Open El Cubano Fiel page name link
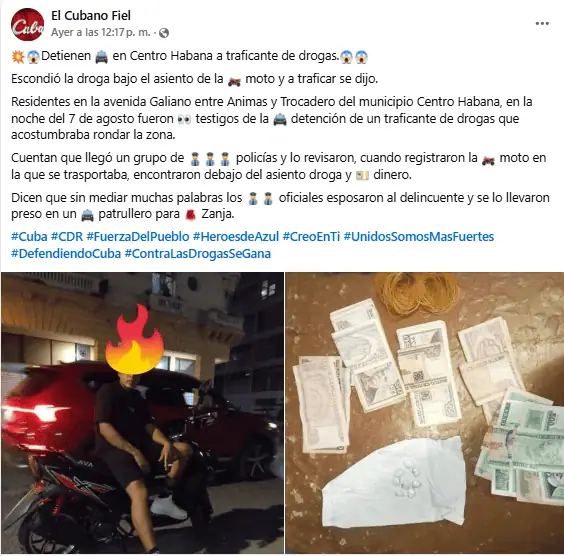Screen dimensions: 564x556 (x=91, y=15)
